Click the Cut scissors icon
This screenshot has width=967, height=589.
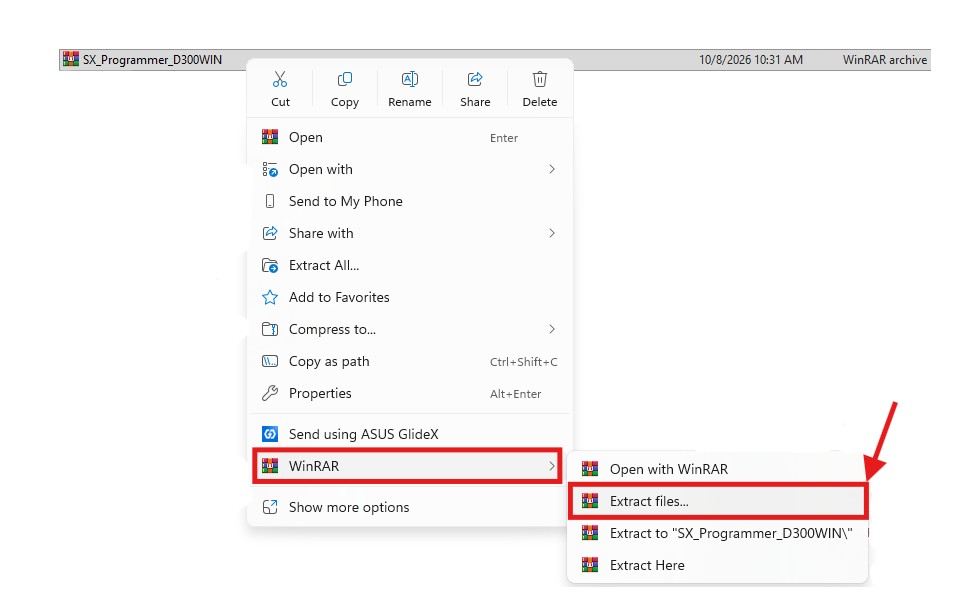tap(280, 80)
